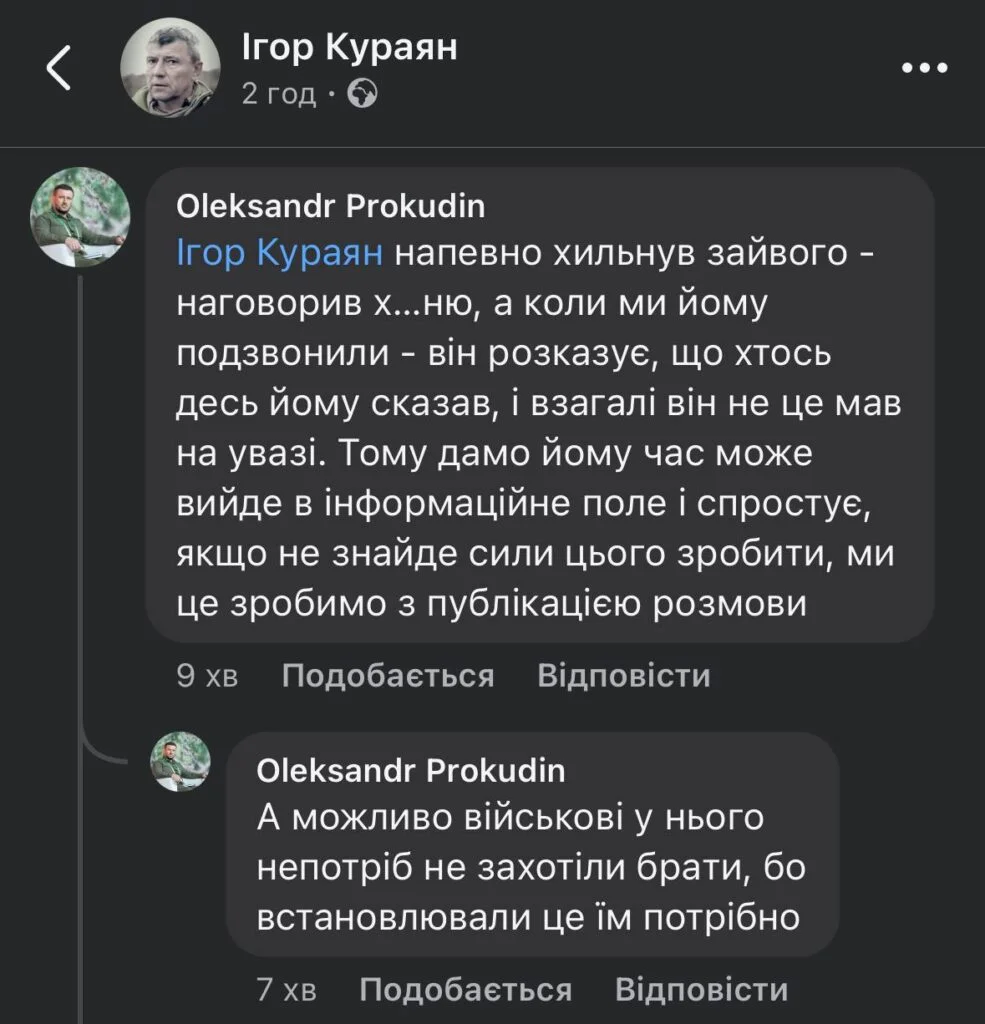Open the author name on the first comment
Image resolution: width=985 pixels, height=1024 pixels.
pyautogui.click(x=330, y=206)
